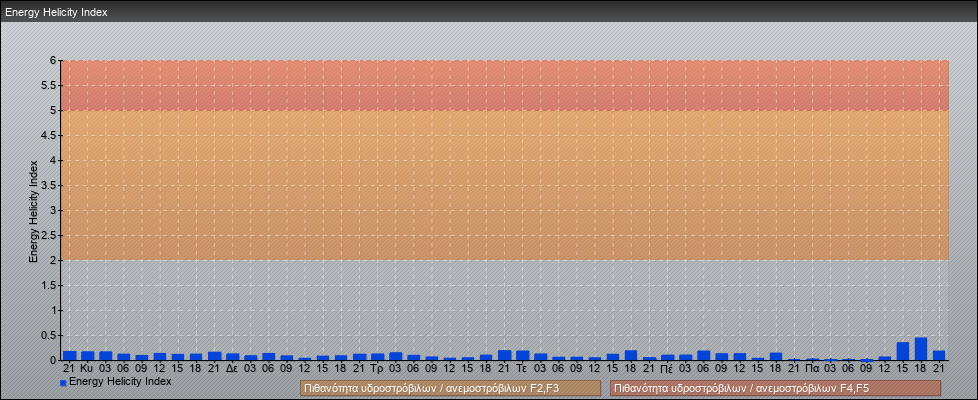Screen dimensions: 978x400
Task: Select the F4,F5 tornado probability legend box
Action: click(x=775, y=388)
